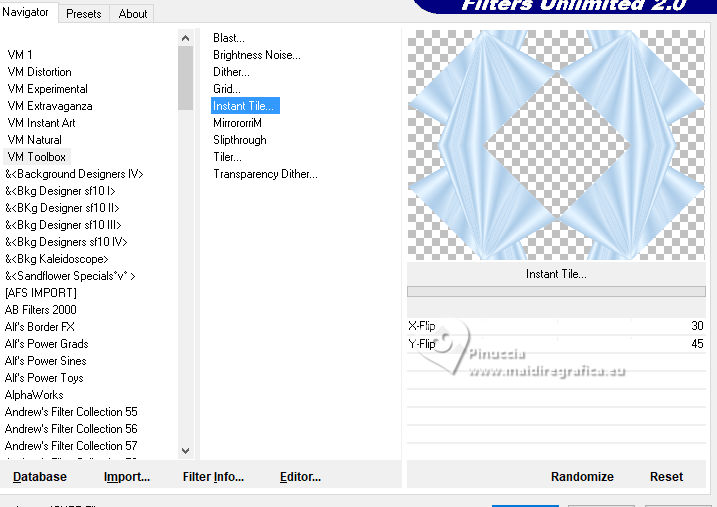
Task: Select VM Distortion category
Action: click(39, 72)
